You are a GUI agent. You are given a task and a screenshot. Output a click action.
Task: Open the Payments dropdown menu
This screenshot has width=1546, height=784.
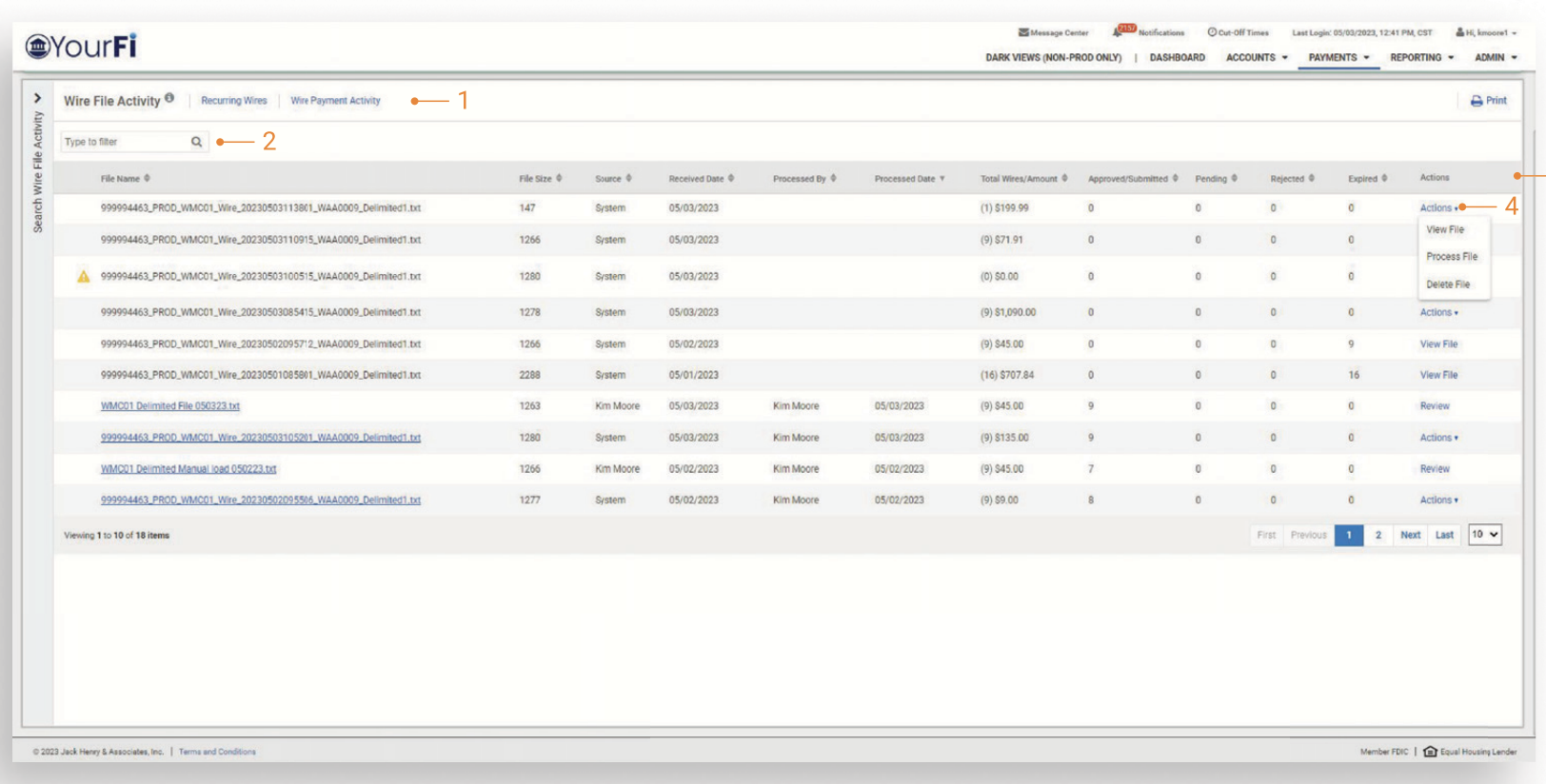1338,58
